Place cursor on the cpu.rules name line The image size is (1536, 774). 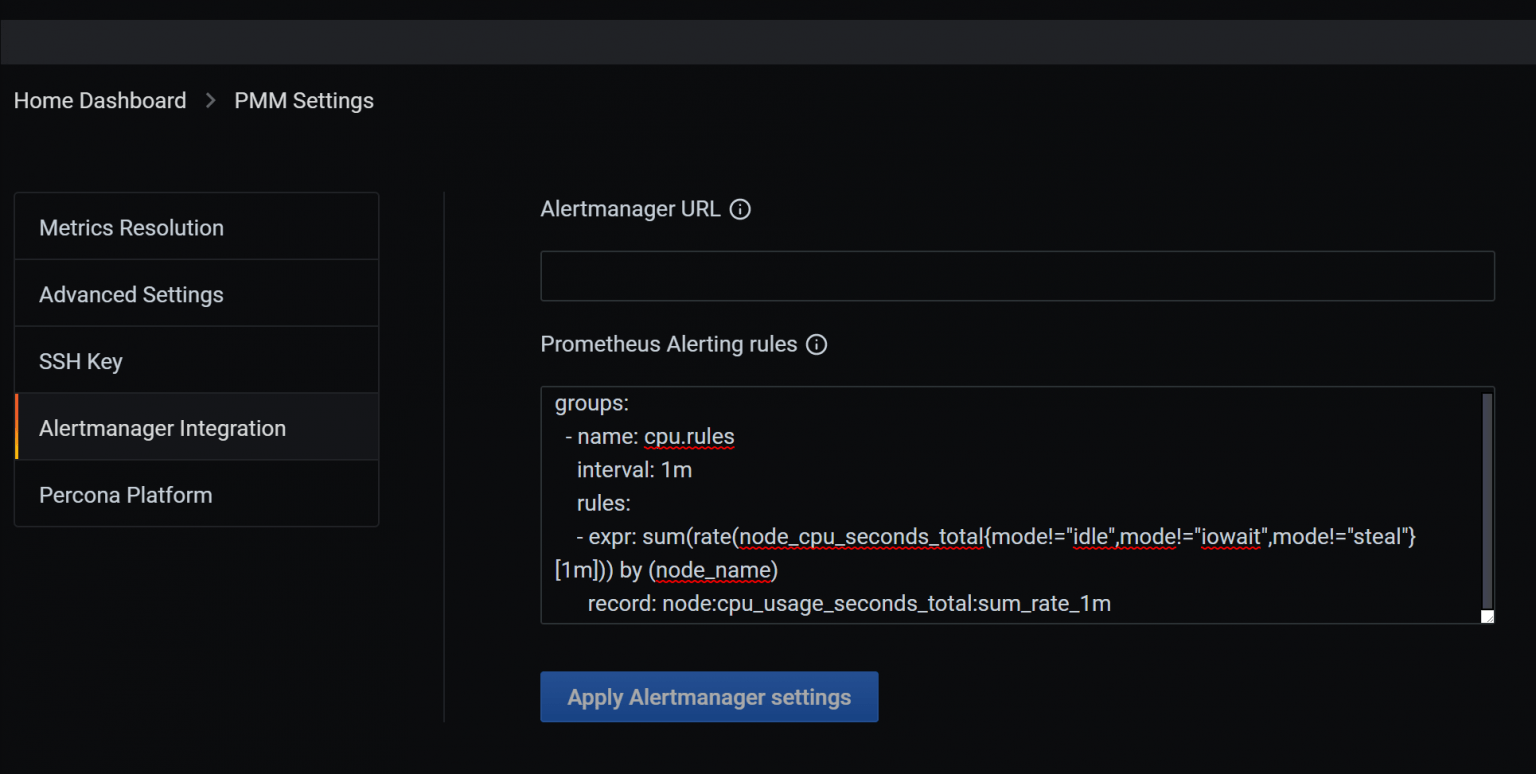click(x=689, y=436)
